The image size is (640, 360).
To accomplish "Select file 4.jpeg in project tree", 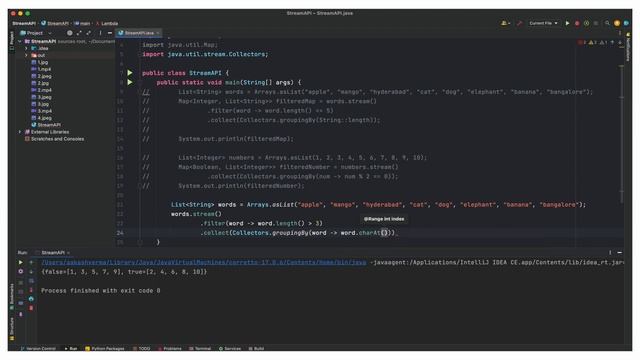I will pyautogui.click(x=42, y=118).
